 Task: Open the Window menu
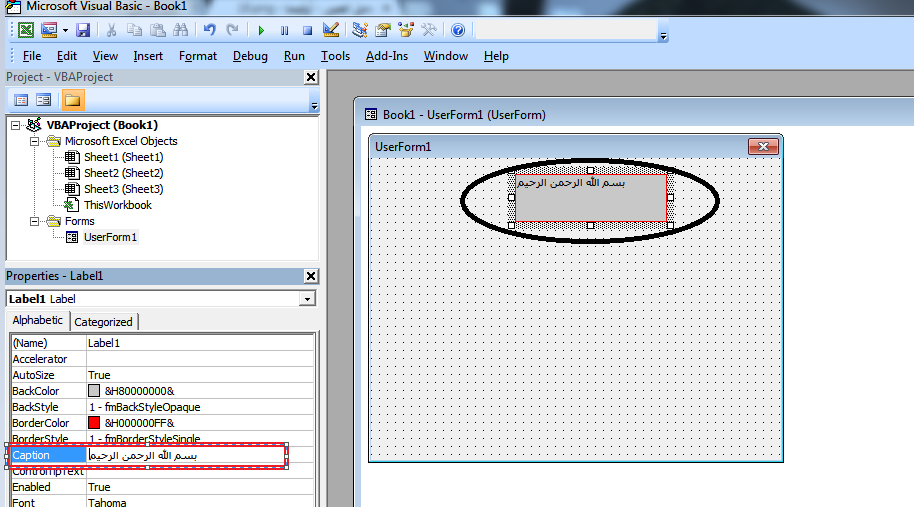[x=445, y=56]
